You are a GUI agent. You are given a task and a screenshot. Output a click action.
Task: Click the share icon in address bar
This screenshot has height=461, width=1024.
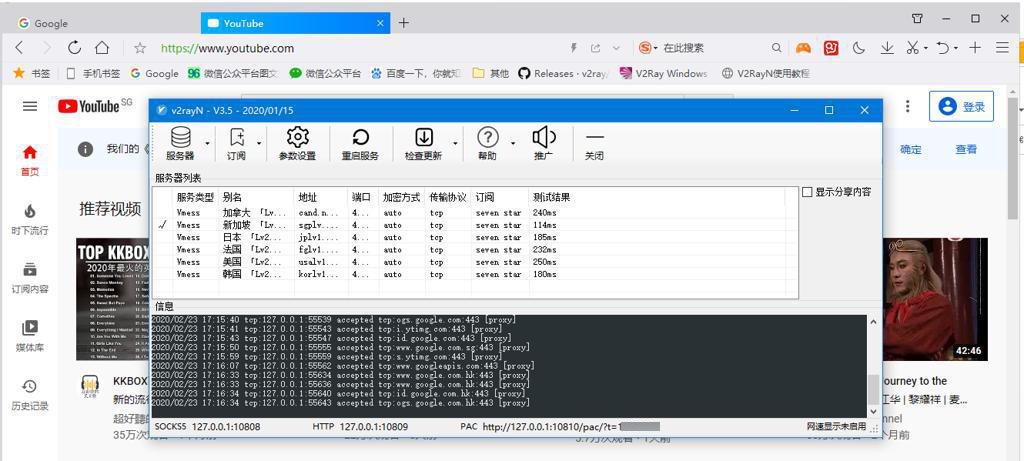click(596, 48)
